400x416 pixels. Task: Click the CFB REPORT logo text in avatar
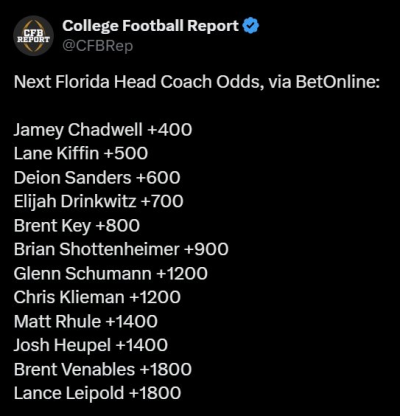click(x=33, y=36)
